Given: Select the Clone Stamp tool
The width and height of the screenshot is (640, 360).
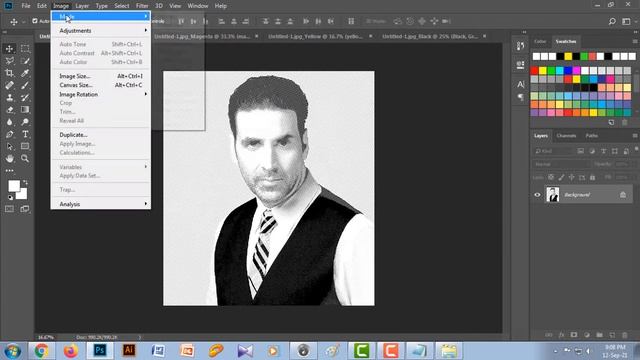Looking at the screenshot, I should [x=9, y=98].
